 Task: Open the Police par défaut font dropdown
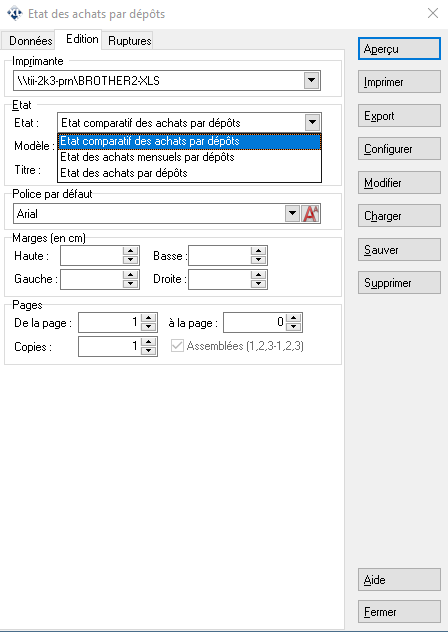(x=292, y=214)
